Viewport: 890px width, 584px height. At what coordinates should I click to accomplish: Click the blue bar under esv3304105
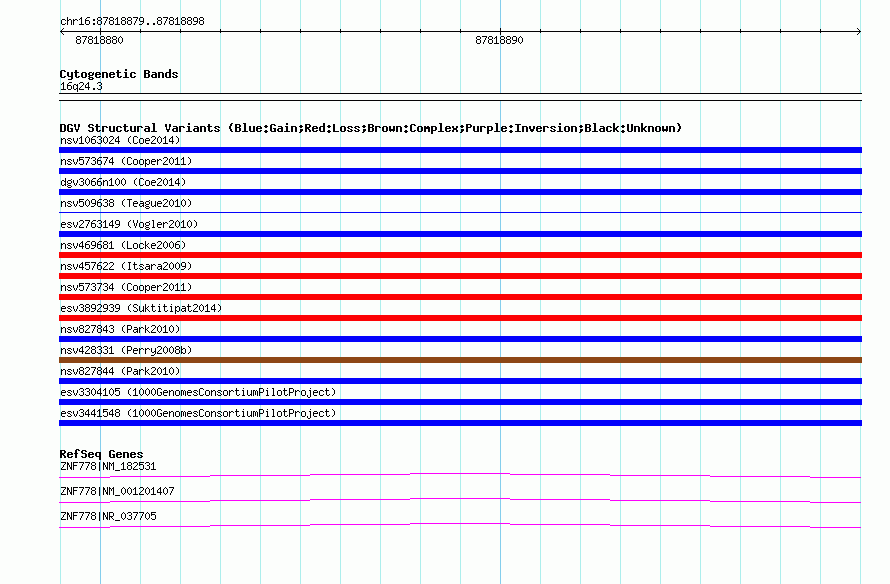point(460,402)
